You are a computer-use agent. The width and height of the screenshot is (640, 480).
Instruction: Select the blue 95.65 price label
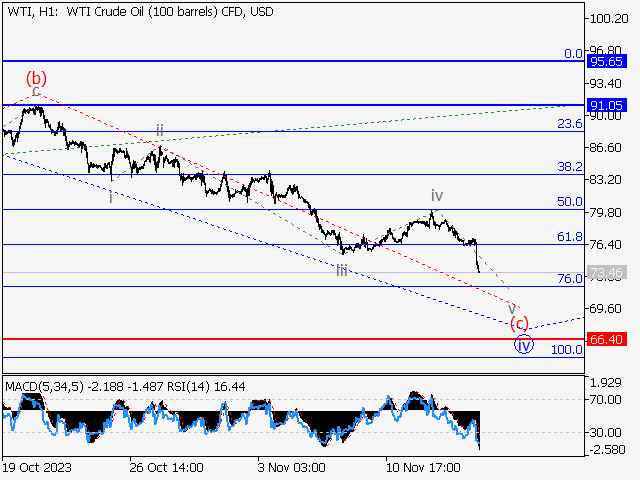(x=607, y=62)
